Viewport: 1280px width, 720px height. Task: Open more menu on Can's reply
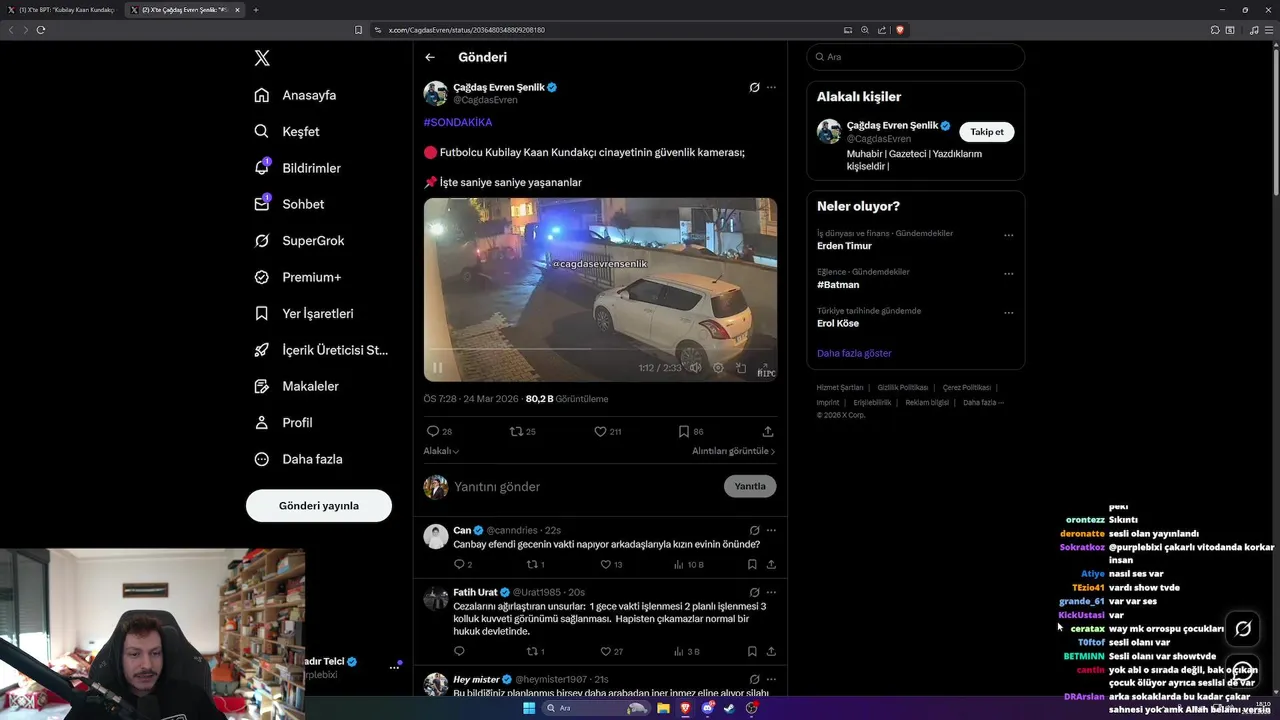click(x=771, y=530)
